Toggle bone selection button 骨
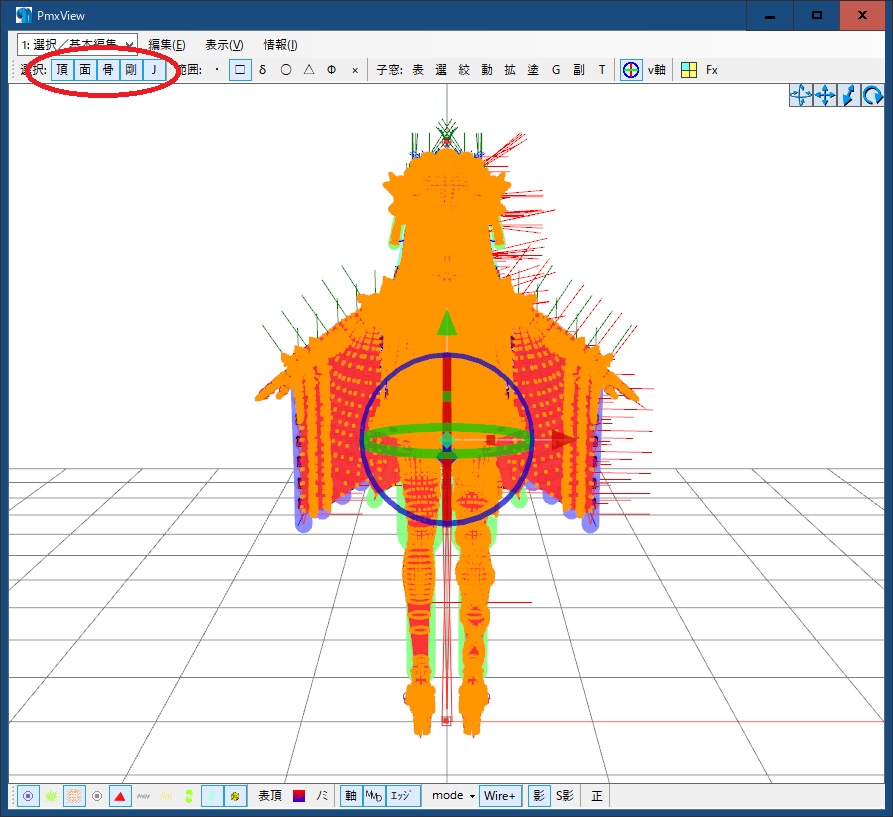893x817 pixels. pyautogui.click(x=108, y=70)
